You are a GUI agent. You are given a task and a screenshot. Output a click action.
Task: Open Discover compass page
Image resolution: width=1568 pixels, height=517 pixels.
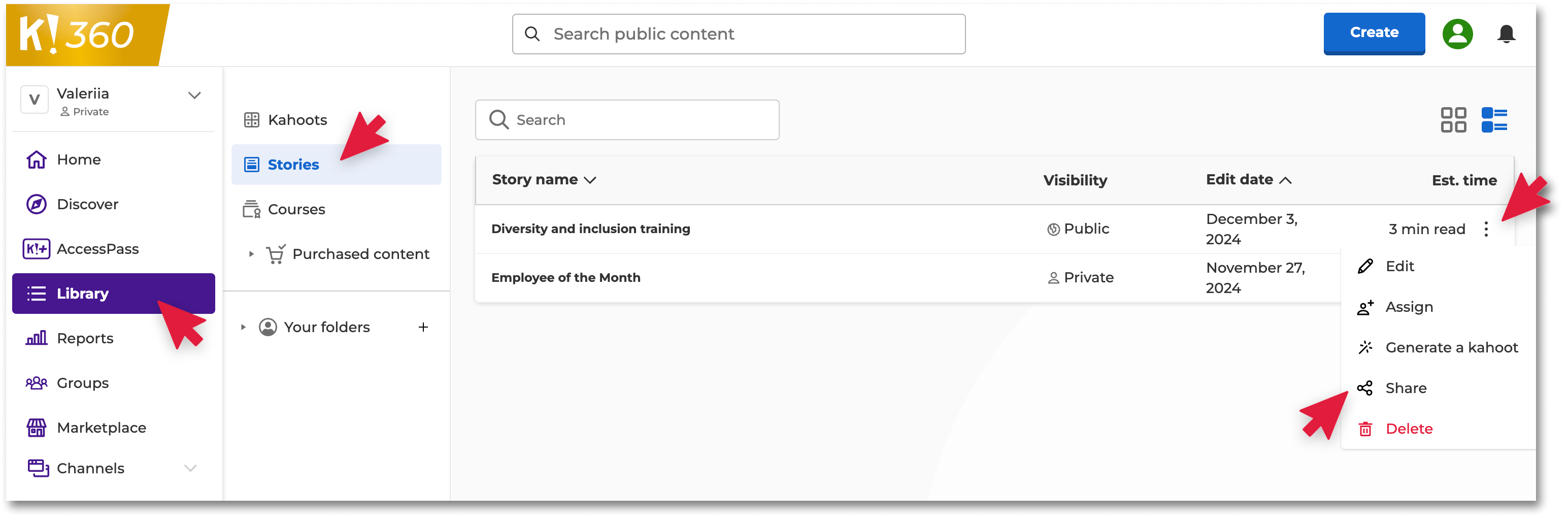(x=87, y=204)
